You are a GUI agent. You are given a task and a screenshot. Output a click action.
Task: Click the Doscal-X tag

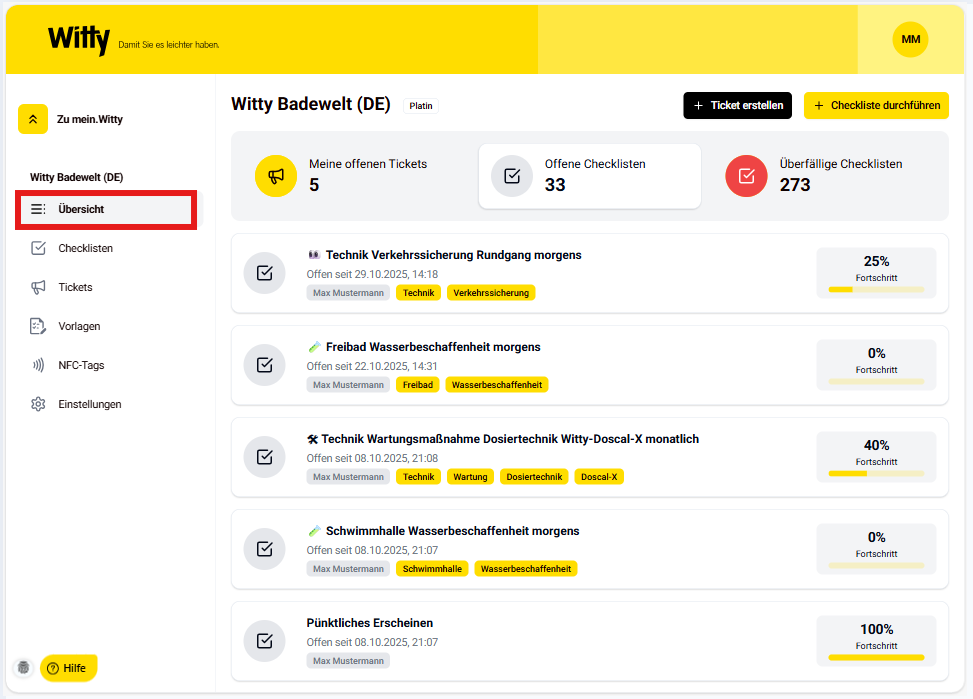pos(599,477)
